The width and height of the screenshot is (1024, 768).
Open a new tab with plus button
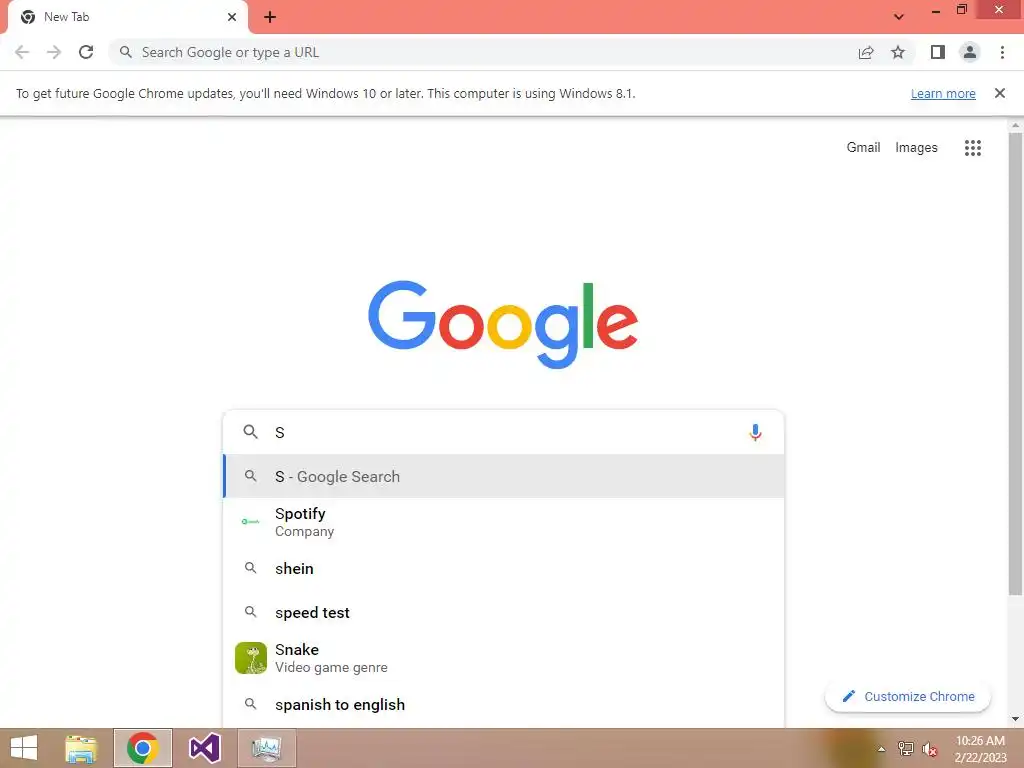pos(270,17)
